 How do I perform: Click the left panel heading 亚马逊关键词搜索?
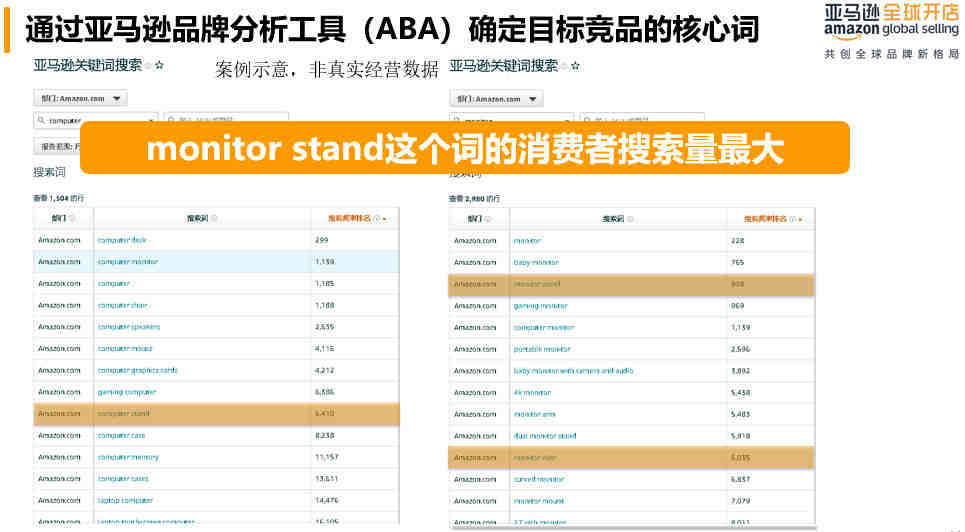87,65
